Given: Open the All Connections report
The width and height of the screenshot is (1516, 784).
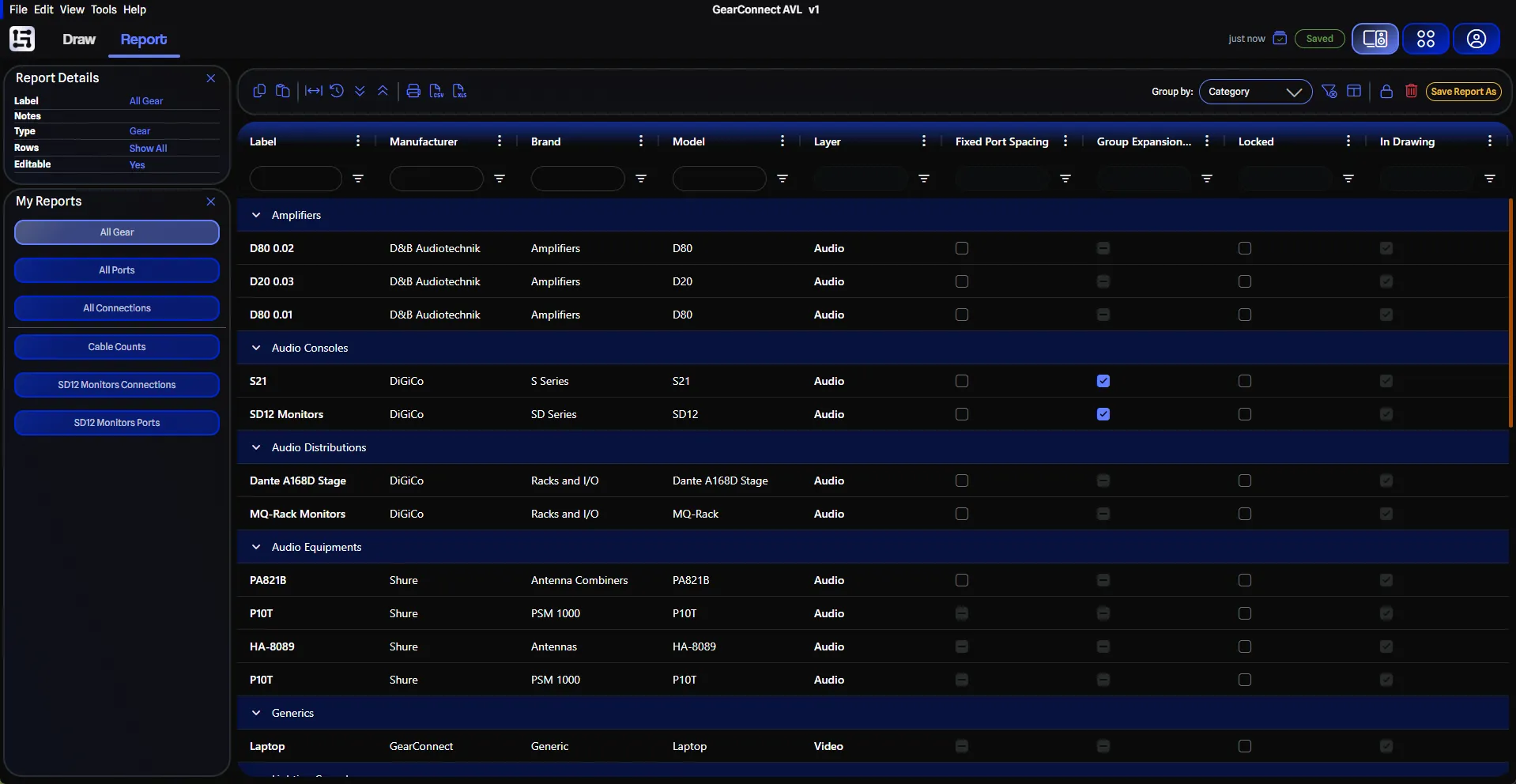Looking at the screenshot, I should pyautogui.click(x=117, y=308).
